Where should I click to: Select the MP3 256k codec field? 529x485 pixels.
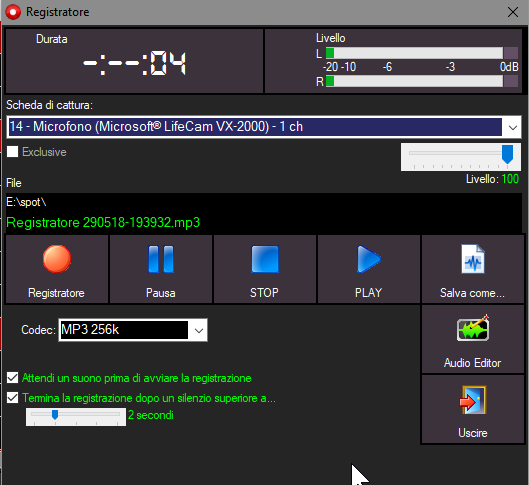[124, 330]
